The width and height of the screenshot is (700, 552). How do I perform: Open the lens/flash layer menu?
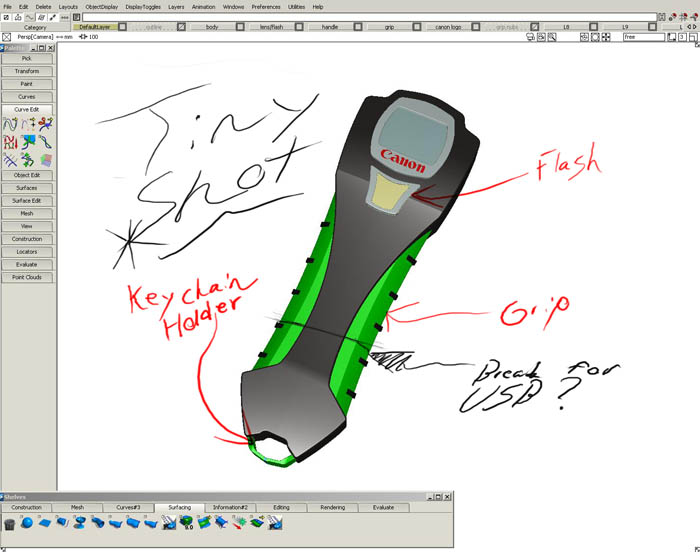271,27
